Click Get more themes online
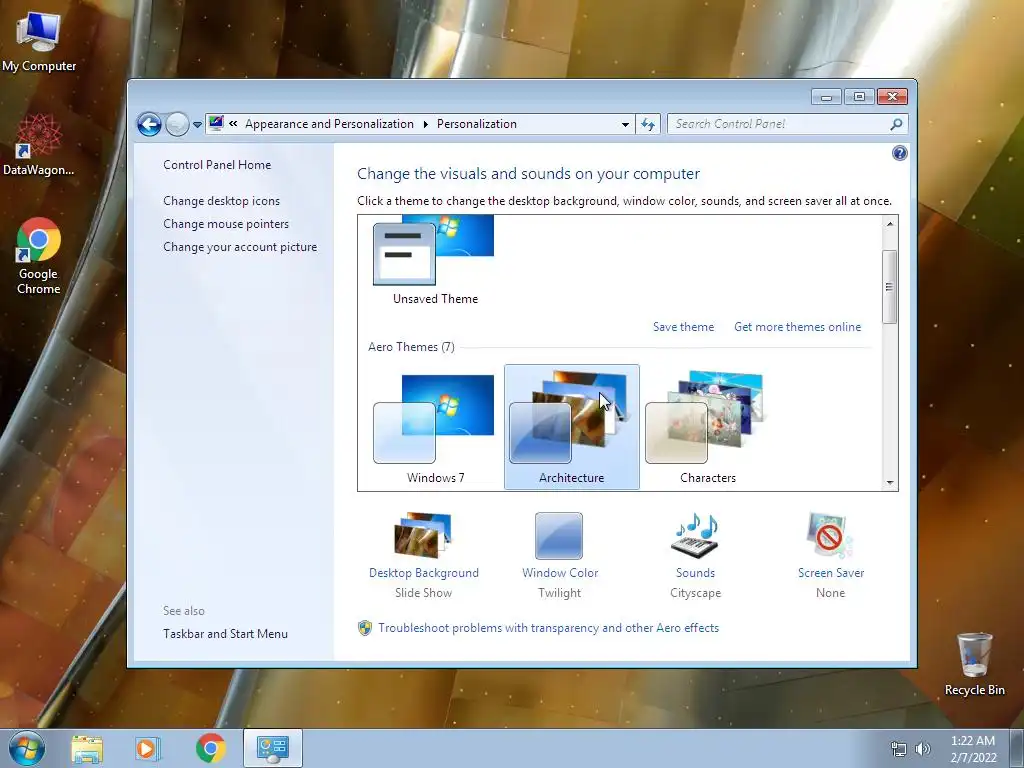The height and width of the screenshot is (768, 1024). click(x=797, y=327)
